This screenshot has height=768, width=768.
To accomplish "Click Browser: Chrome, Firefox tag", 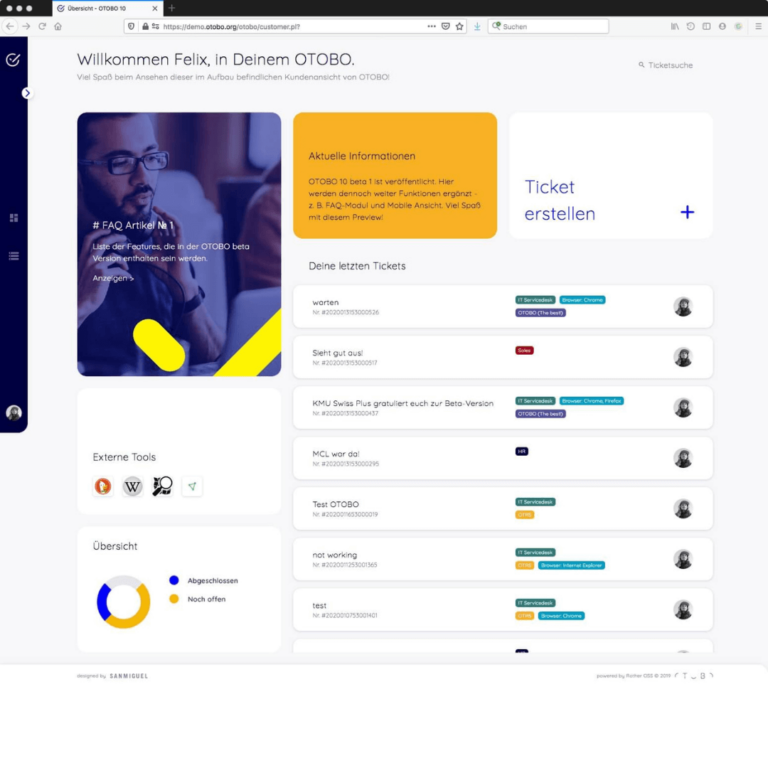I will pos(591,401).
